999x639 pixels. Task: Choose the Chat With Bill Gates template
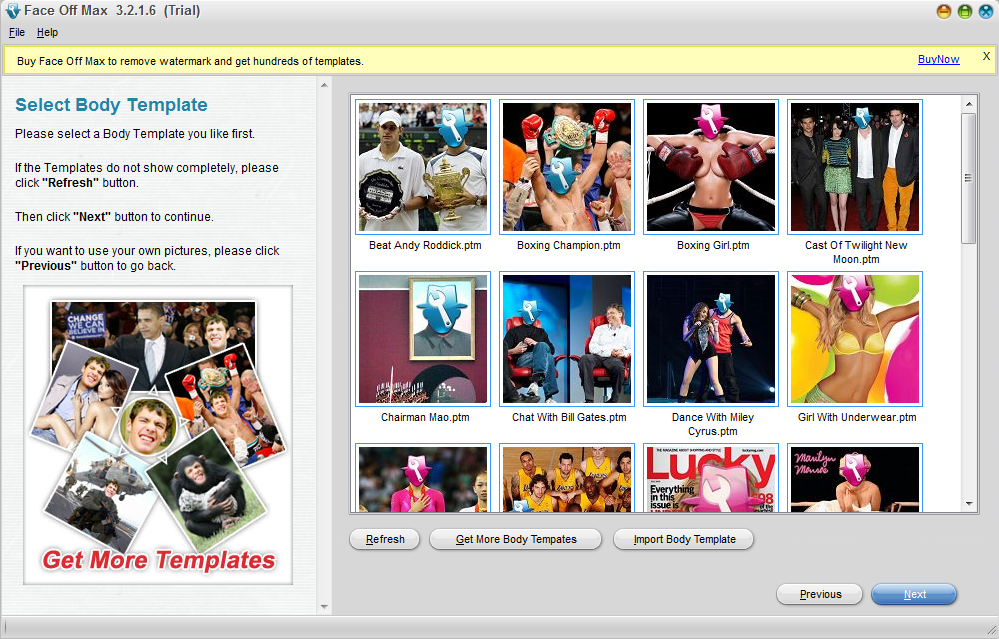coord(566,339)
